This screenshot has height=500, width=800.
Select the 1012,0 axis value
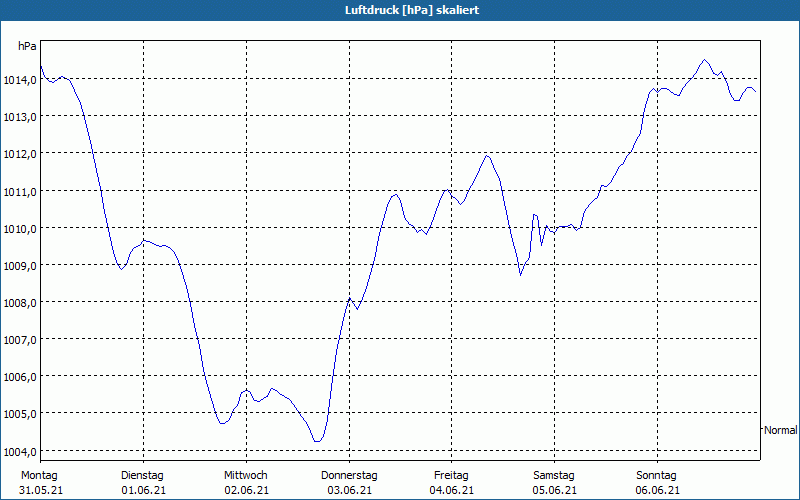point(20,154)
